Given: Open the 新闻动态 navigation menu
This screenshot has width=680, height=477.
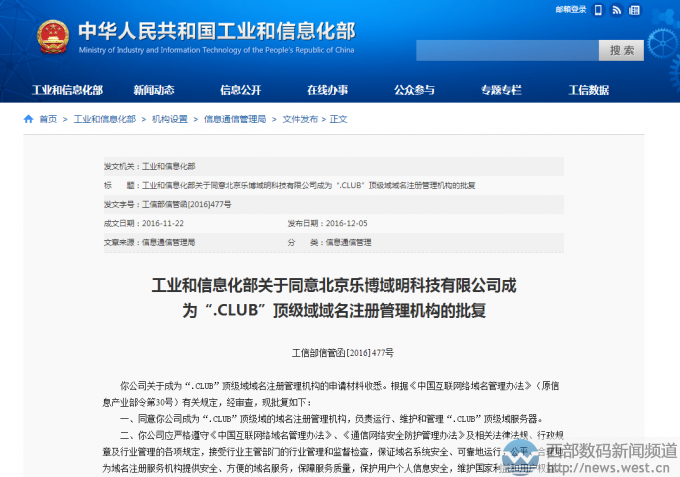Looking at the screenshot, I should (x=153, y=90).
